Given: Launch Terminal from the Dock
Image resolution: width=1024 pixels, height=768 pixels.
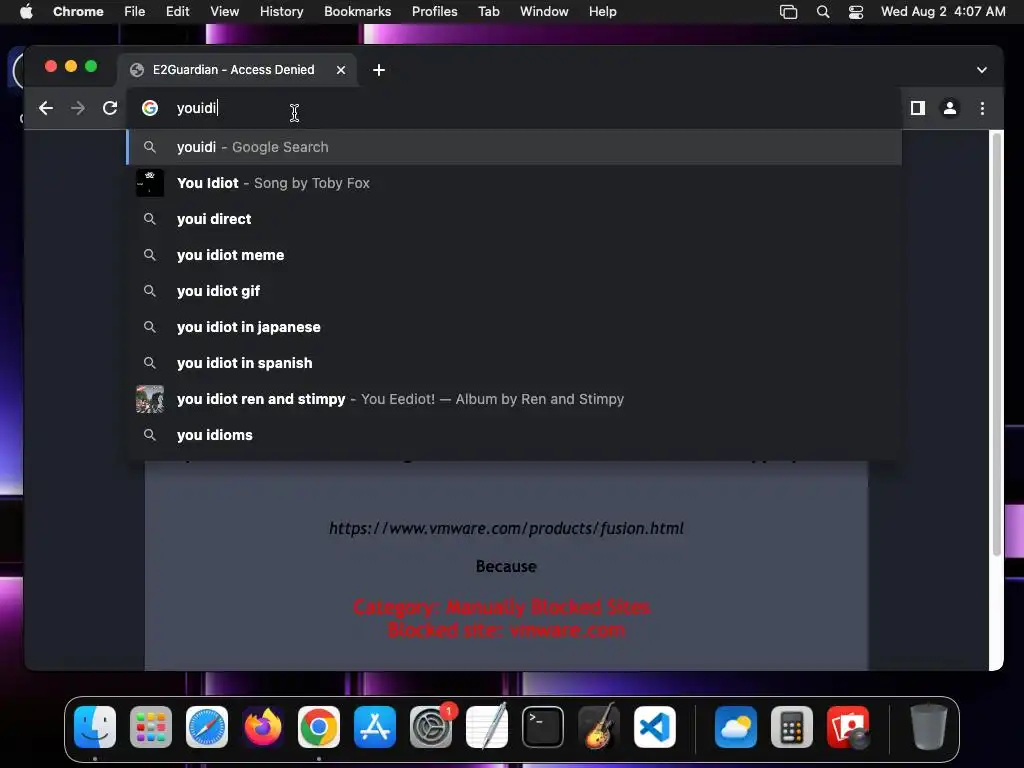Looking at the screenshot, I should (543, 727).
